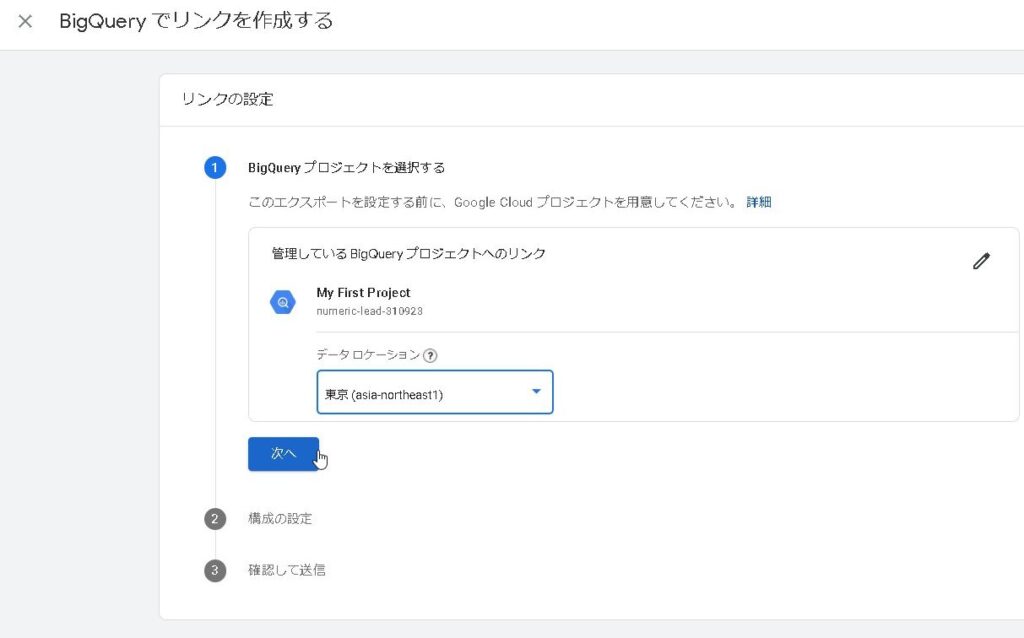
Task: Click the step 3 number circle
Action: (215, 570)
